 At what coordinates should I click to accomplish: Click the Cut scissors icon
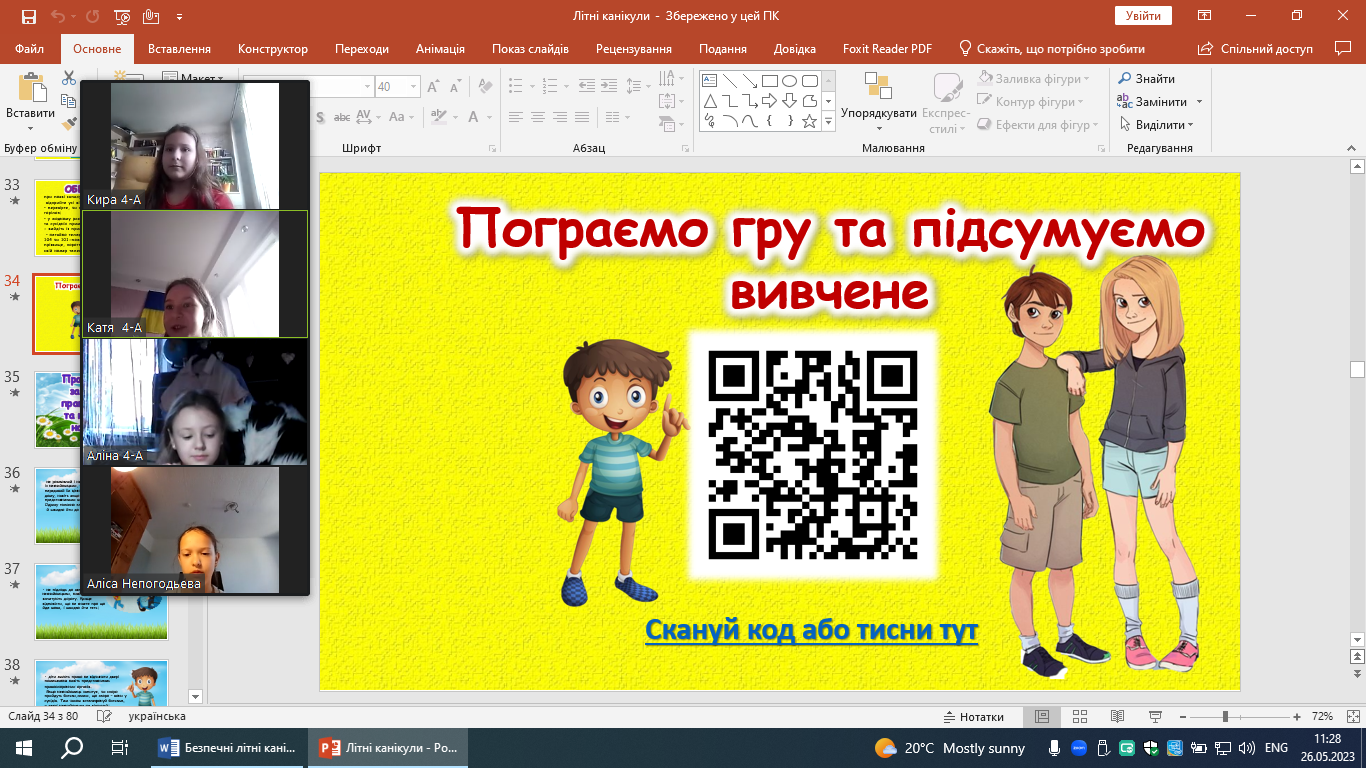pos(68,78)
